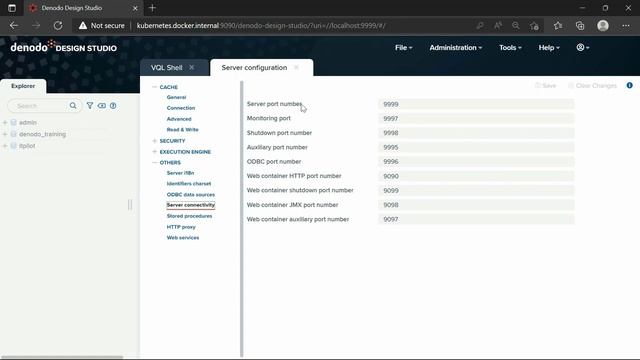The image size is (640, 360).
Task: Expand the SECURITY section
Action: coord(154,141)
